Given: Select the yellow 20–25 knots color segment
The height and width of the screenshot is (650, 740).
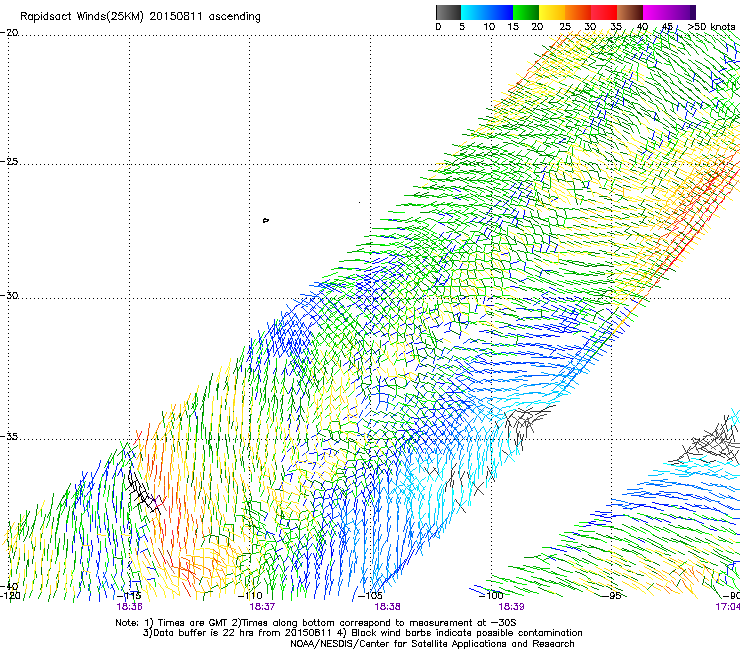Looking at the screenshot, I should click(552, 12).
